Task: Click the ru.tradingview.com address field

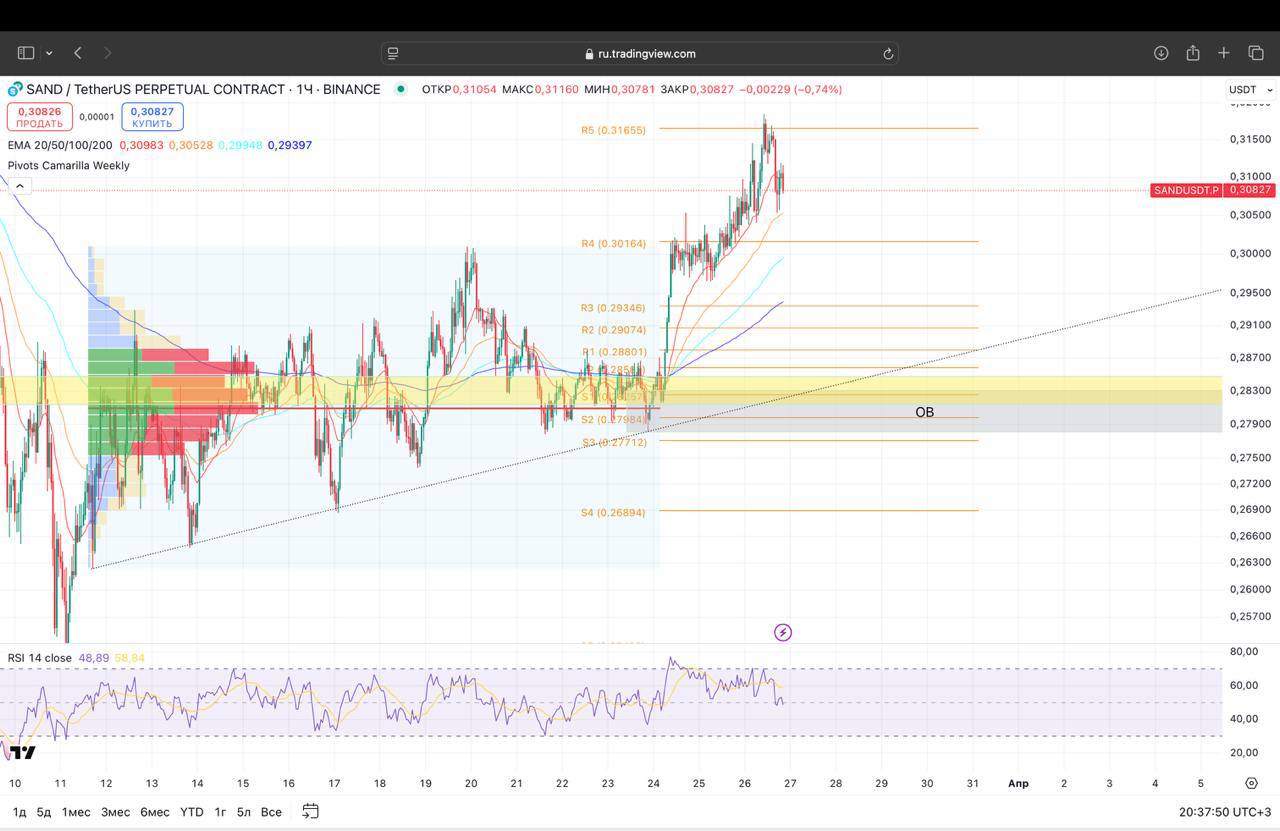Action: point(640,53)
